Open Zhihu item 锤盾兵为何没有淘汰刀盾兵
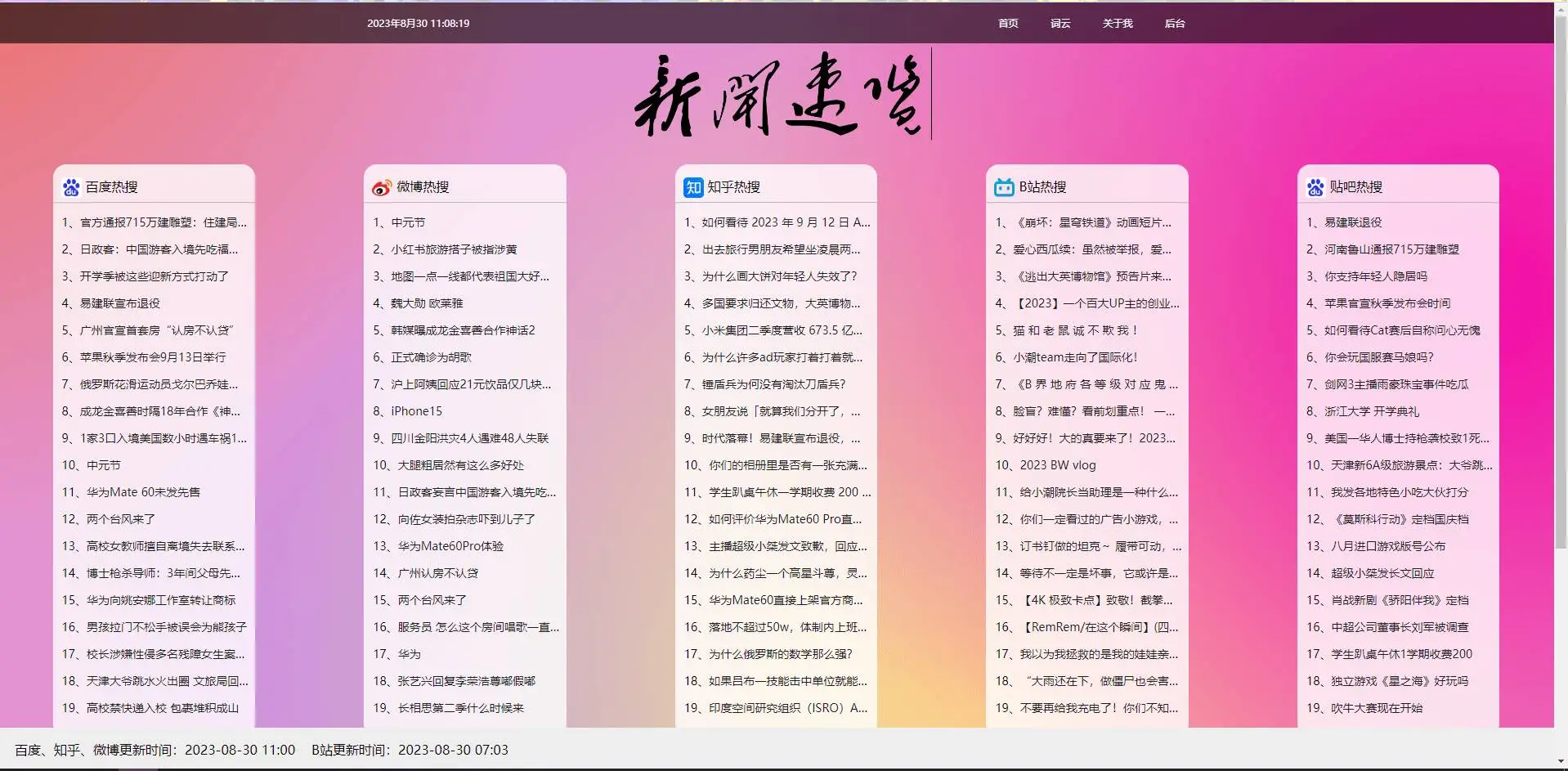1568x771 pixels. point(764,384)
